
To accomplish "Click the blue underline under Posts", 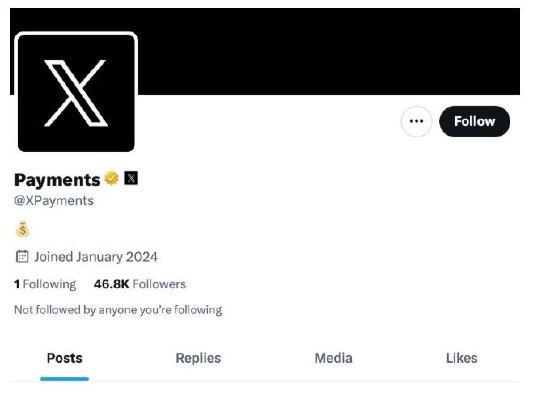I will click(65, 379).
